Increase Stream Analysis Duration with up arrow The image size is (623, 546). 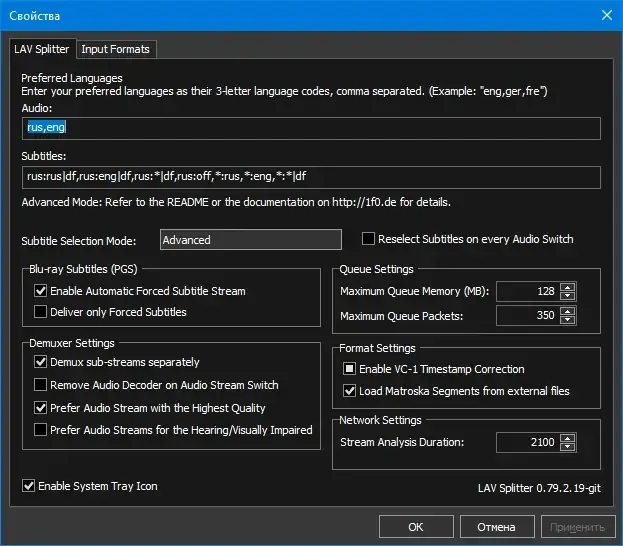point(567,438)
